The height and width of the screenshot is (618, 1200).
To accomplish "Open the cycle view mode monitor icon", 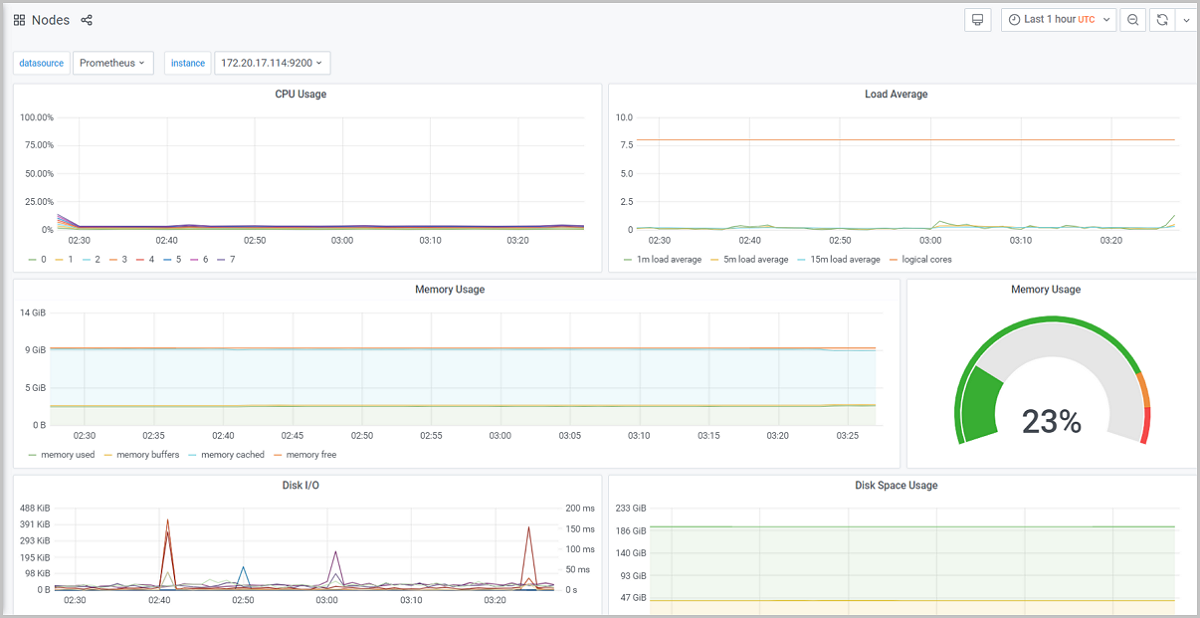I will (x=978, y=20).
